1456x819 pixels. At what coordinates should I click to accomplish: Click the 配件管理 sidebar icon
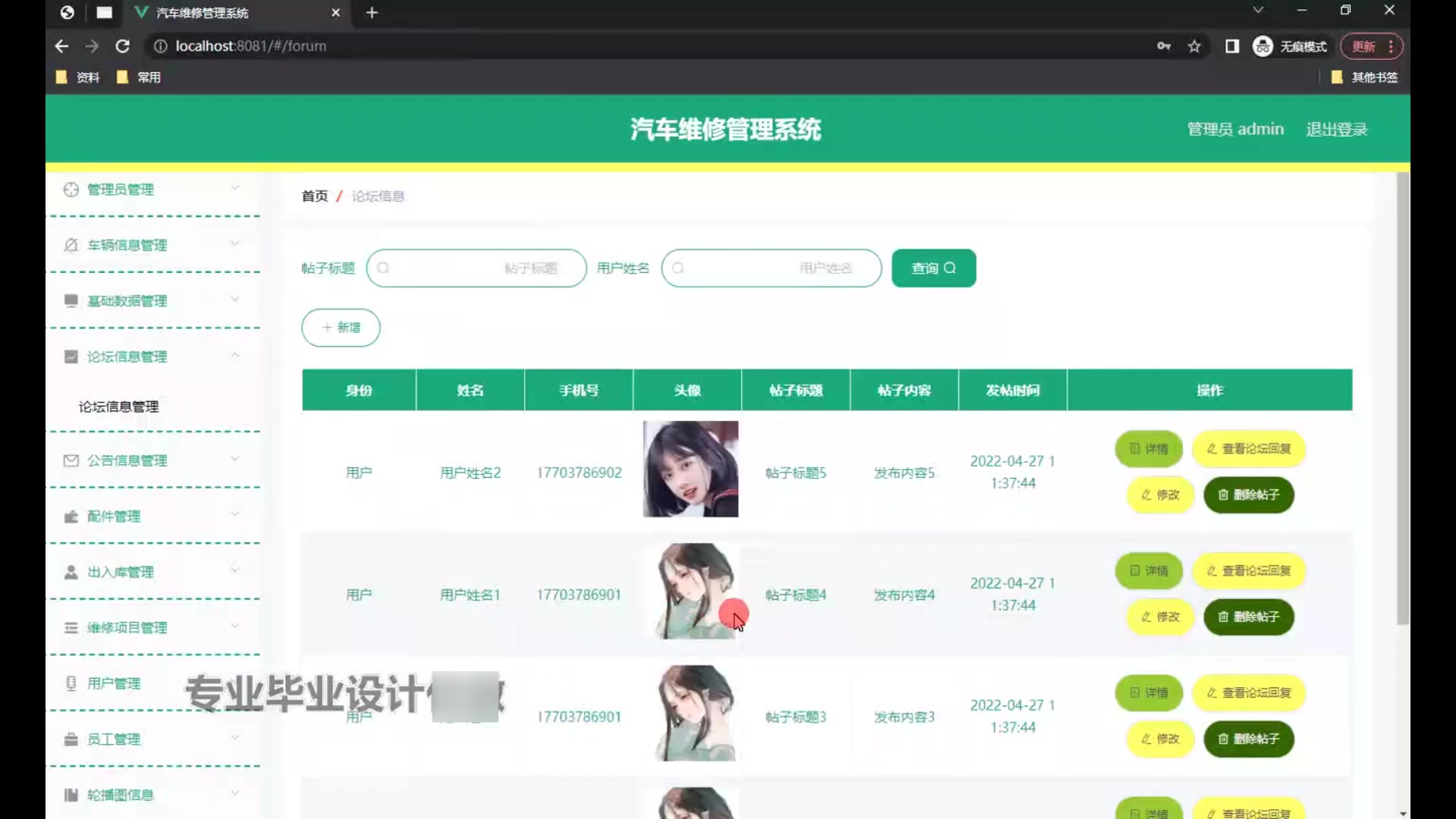(x=71, y=516)
